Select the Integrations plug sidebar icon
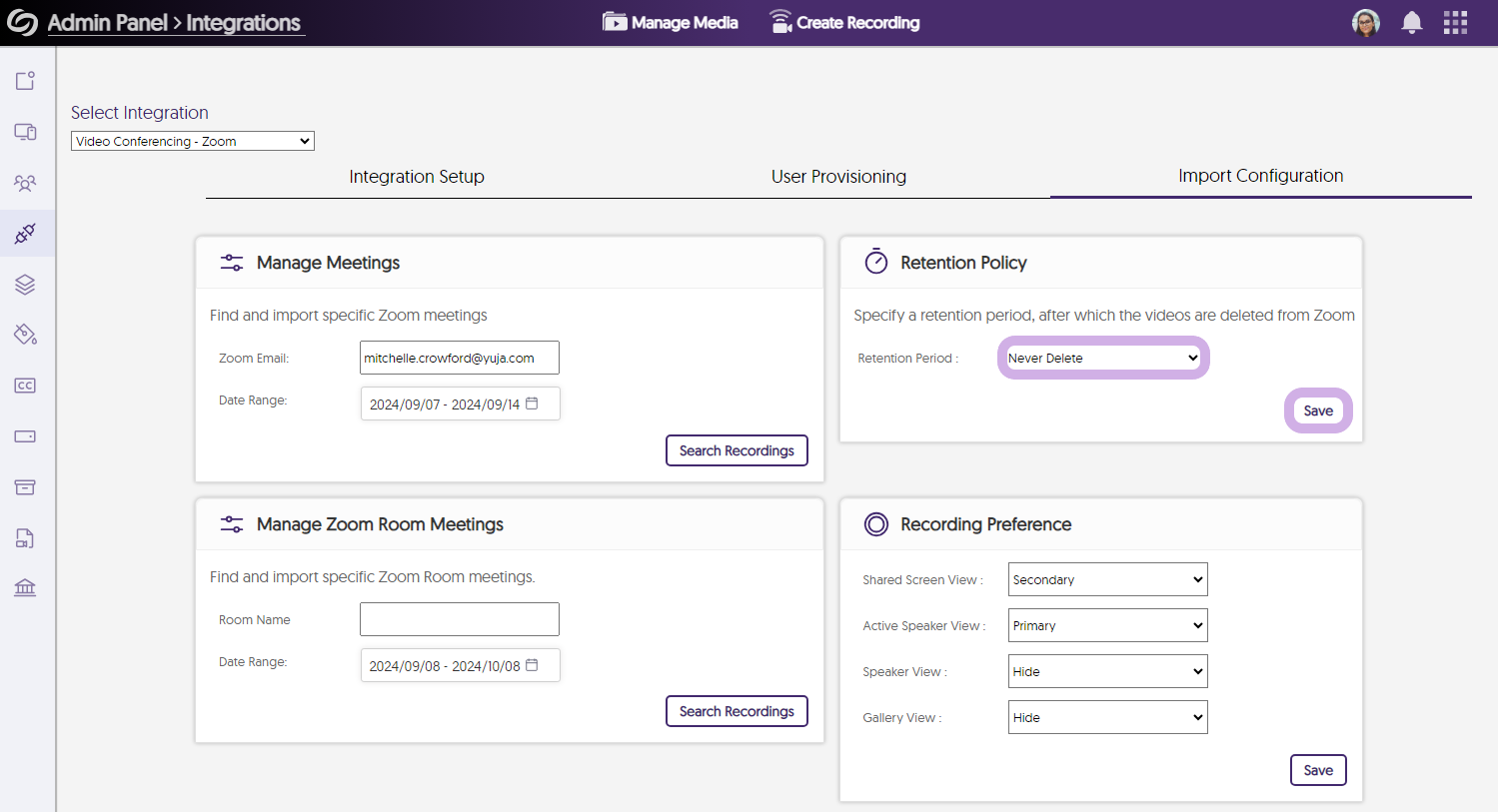 [x=25, y=234]
